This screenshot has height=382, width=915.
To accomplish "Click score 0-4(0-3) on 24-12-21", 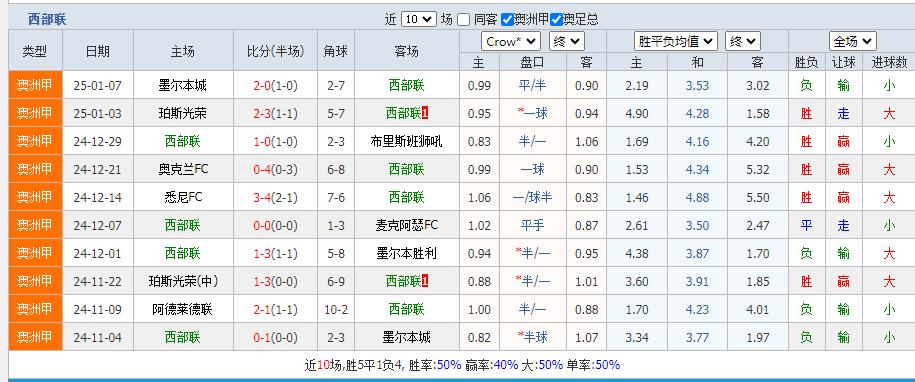I will click(275, 170).
